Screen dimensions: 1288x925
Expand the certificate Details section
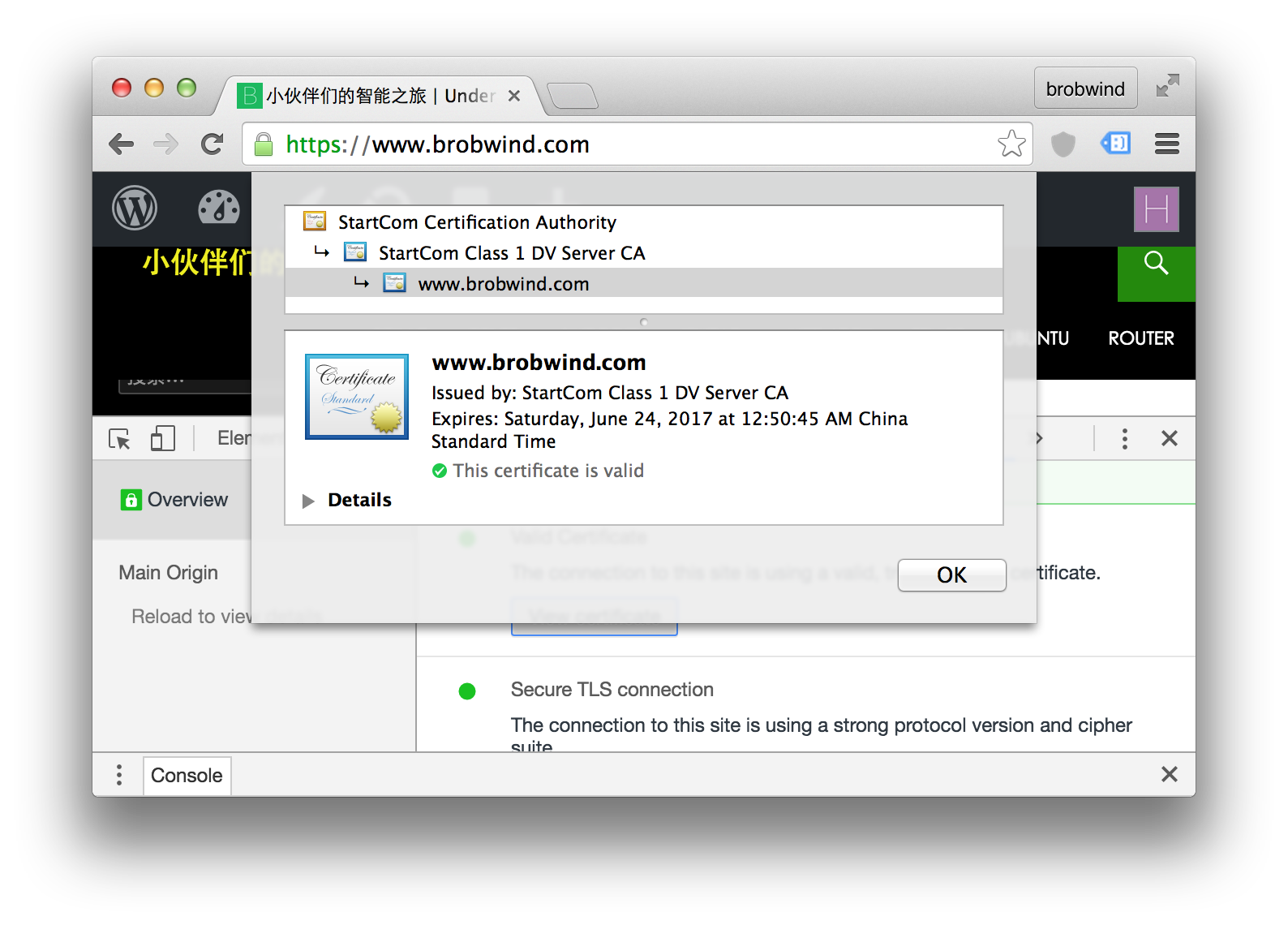[308, 501]
